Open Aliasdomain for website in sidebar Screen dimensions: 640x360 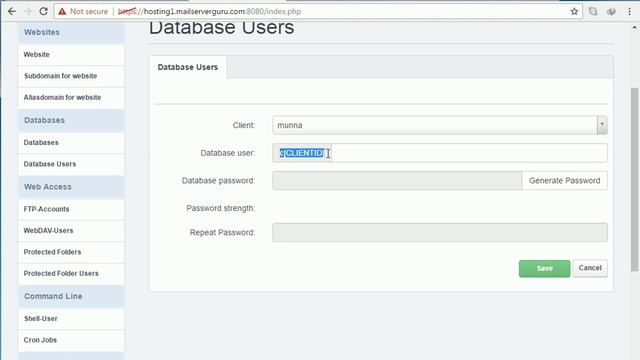pyautogui.click(x=71, y=98)
